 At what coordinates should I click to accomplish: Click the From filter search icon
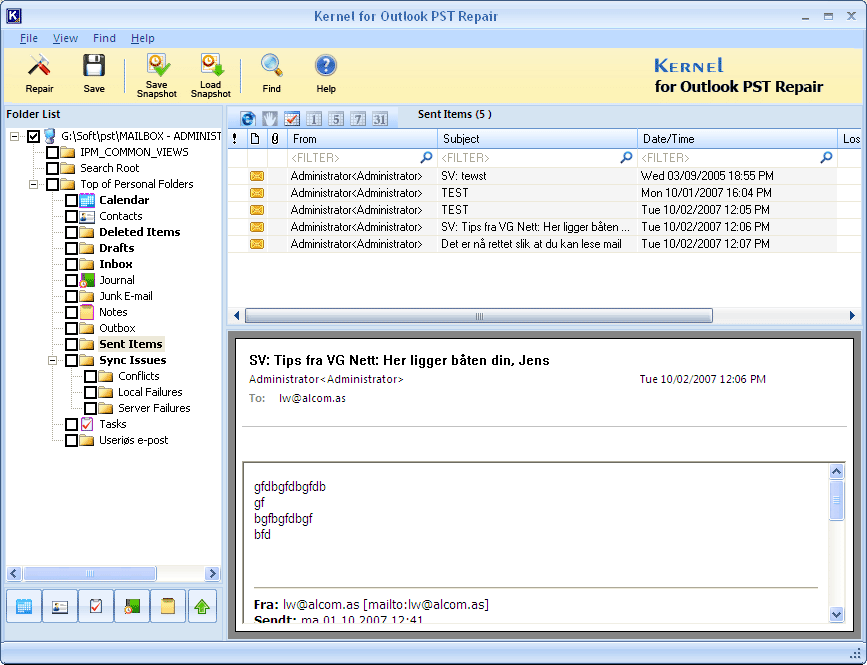pos(426,158)
